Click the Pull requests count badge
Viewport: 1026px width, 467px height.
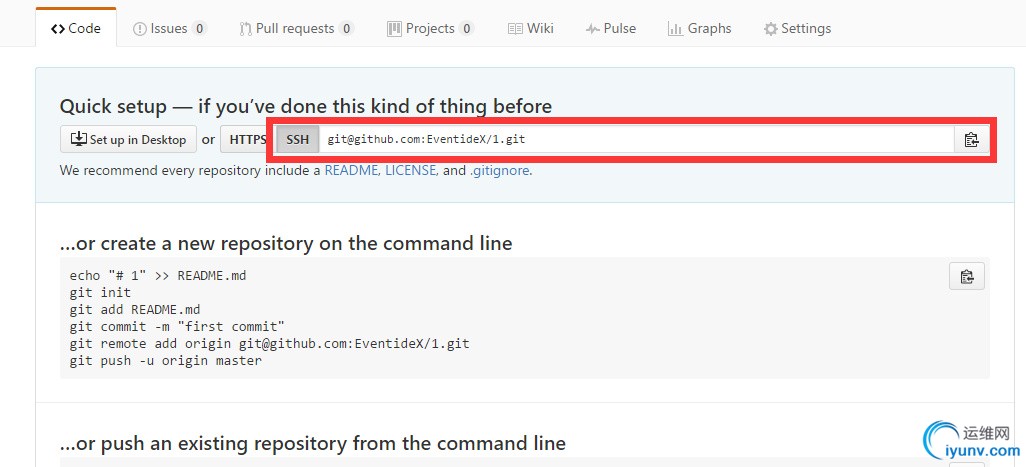click(x=346, y=29)
